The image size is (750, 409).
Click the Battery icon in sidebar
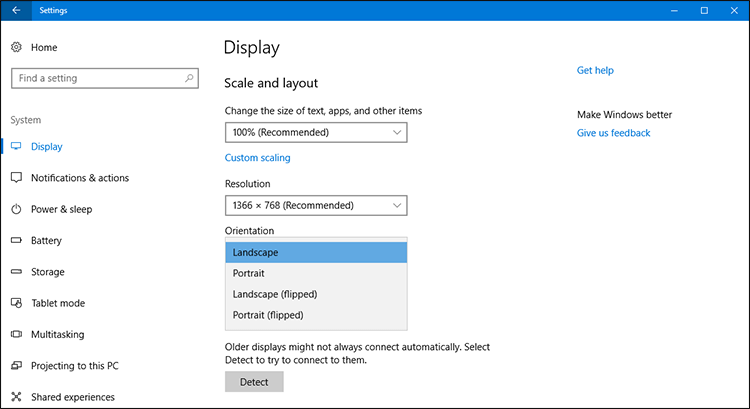[x=16, y=241]
